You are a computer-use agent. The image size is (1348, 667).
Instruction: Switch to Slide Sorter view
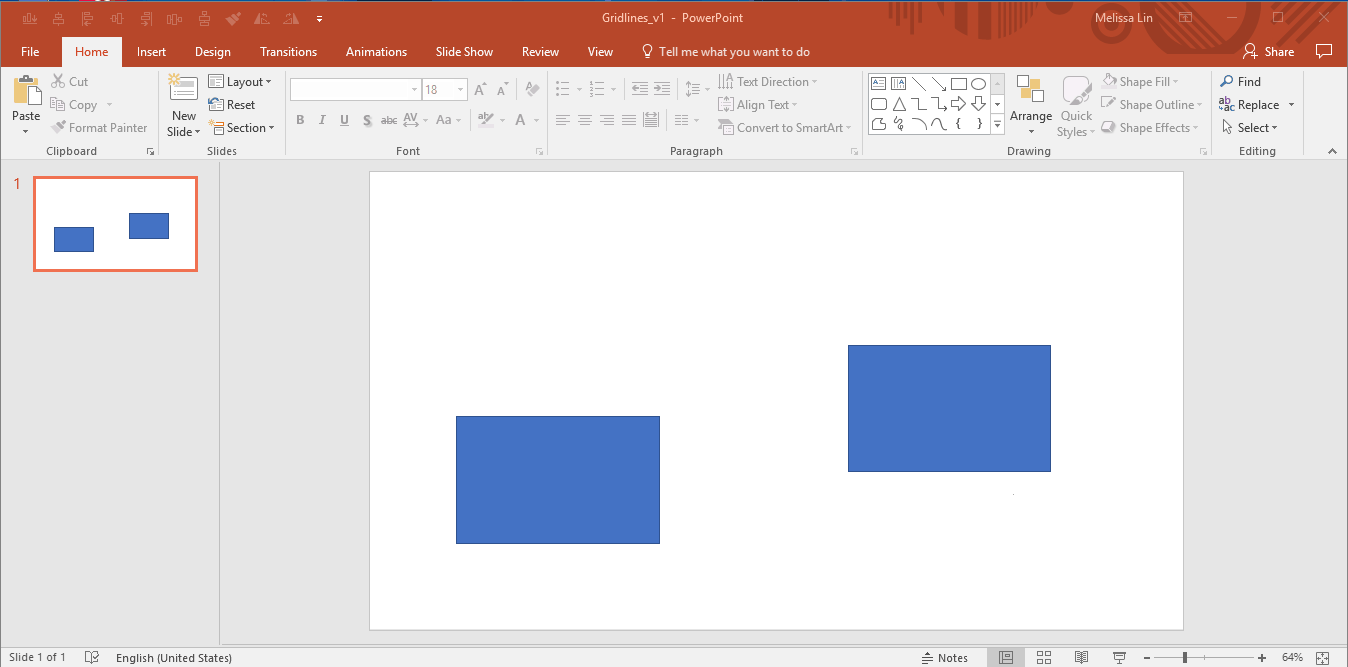coord(1043,657)
